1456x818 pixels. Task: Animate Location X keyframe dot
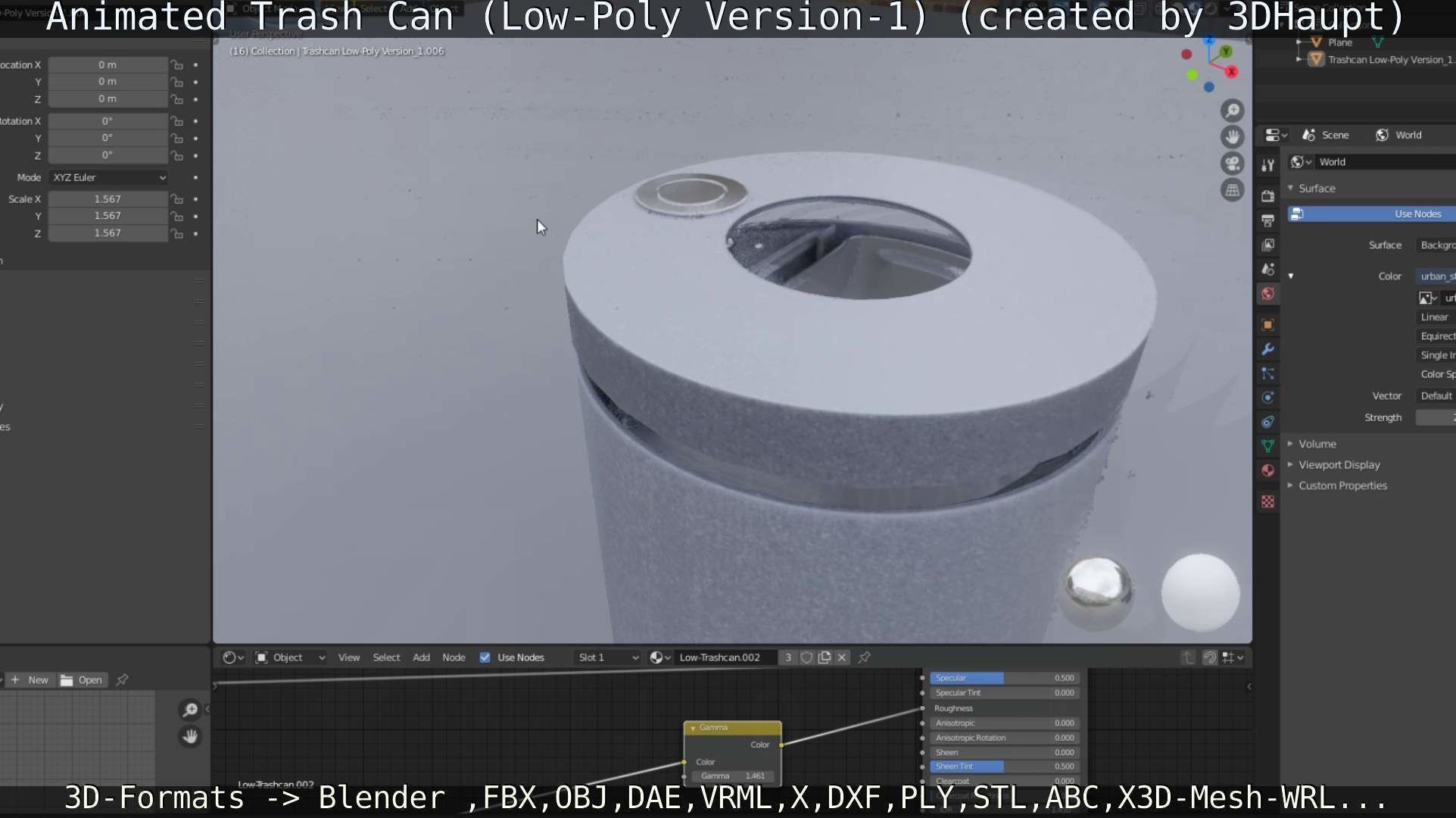[196, 65]
